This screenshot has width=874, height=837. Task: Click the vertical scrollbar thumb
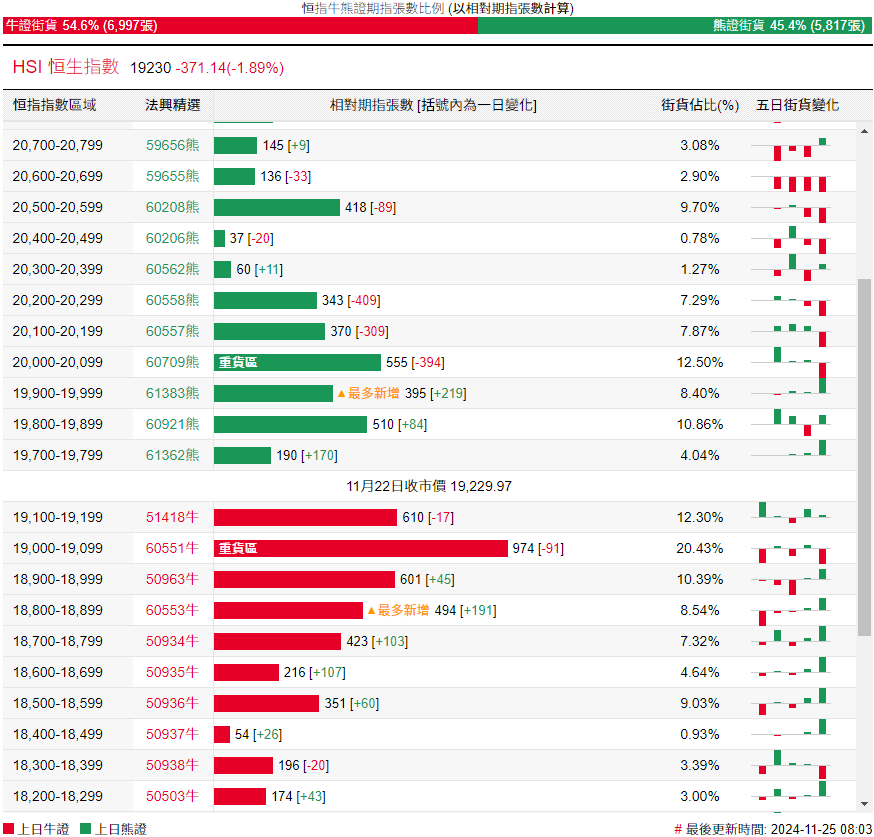tap(865, 455)
